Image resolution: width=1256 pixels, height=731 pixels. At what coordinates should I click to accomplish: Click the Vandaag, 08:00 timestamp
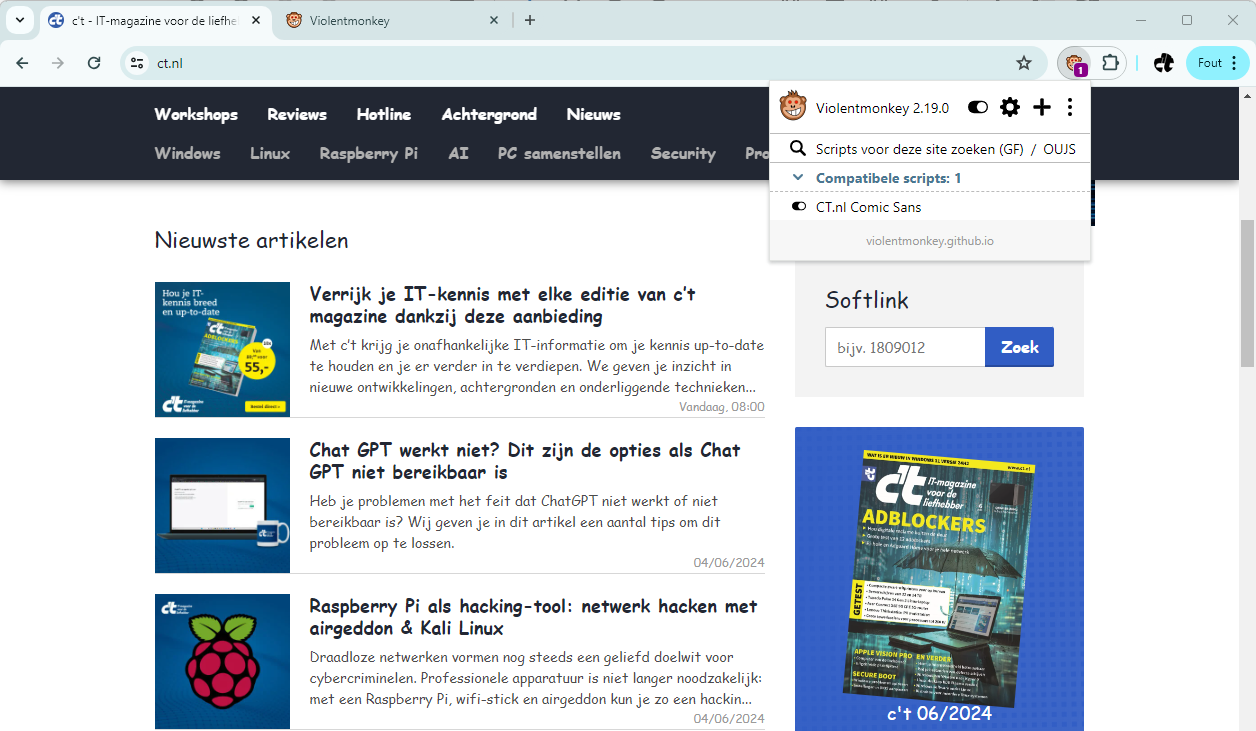tap(721, 406)
